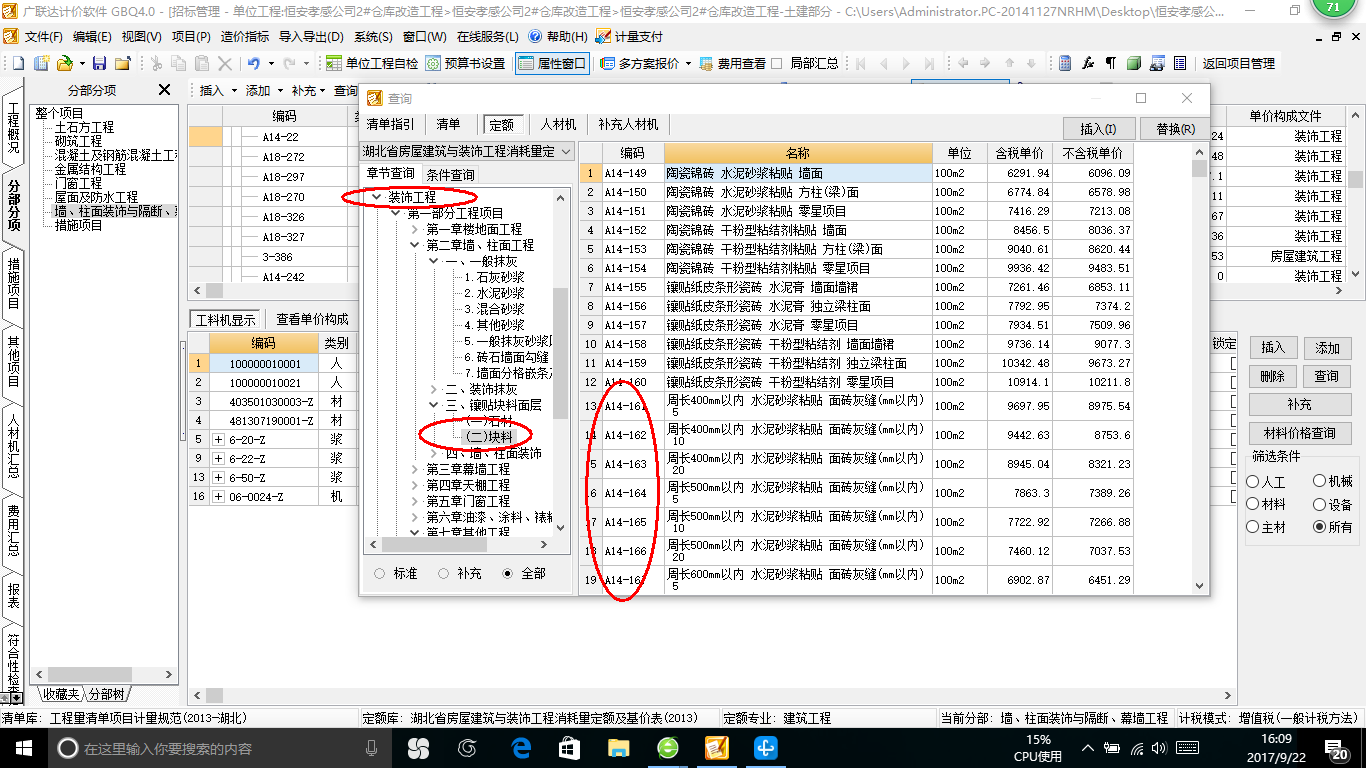Screen dimensions: 1366x768
Task: Click the 插入(I) button in query dialog
Action: pos(1097,129)
